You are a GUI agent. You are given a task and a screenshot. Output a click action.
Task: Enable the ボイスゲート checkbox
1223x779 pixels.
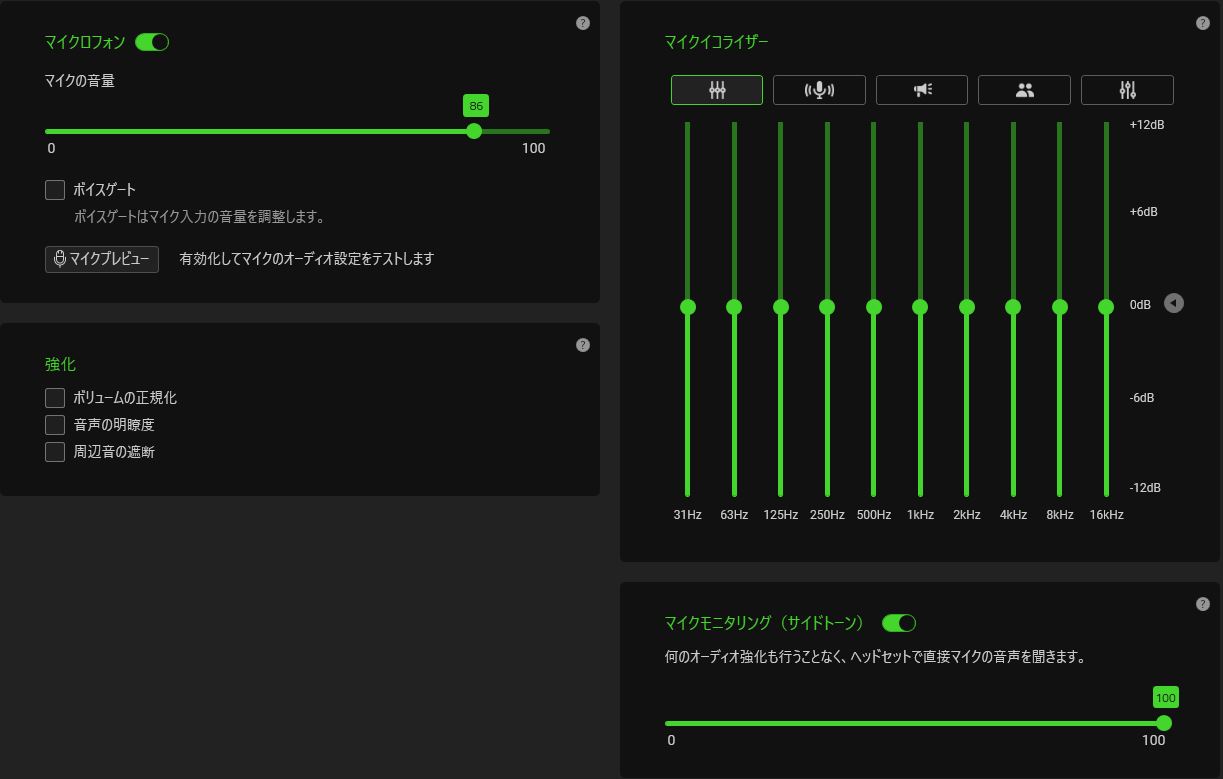click(x=55, y=189)
